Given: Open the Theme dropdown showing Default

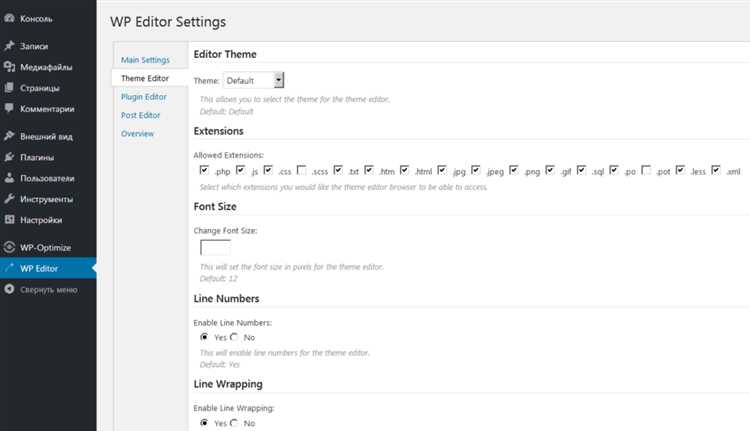Looking at the screenshot, I should click(254, 80).
